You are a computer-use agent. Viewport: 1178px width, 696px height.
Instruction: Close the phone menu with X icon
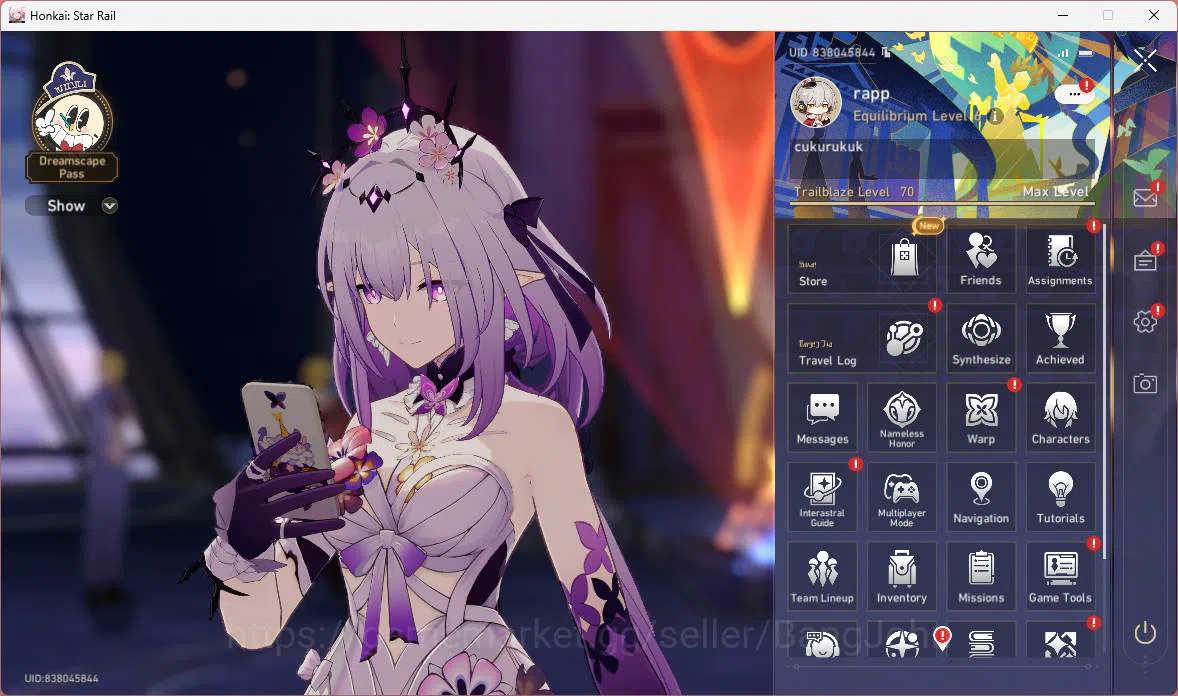point(1146,59)
